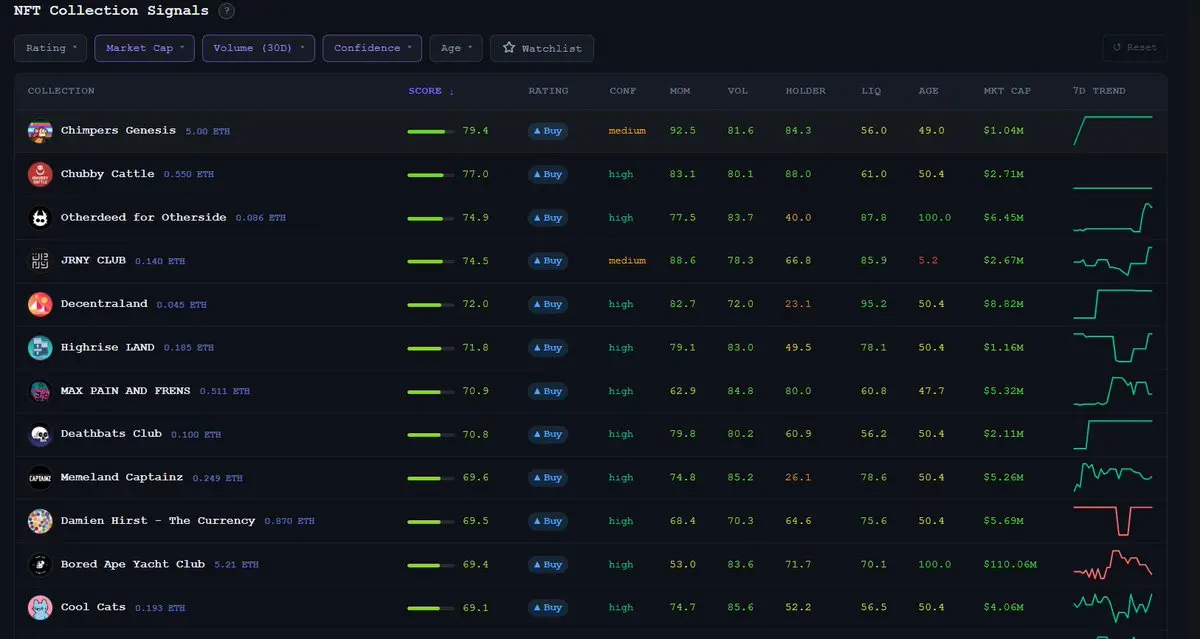Image resolution: width=1200 pixels, height=639 pixels.
Task: Sort by the COLLECTION column header
Action: (x=61, y=91)
